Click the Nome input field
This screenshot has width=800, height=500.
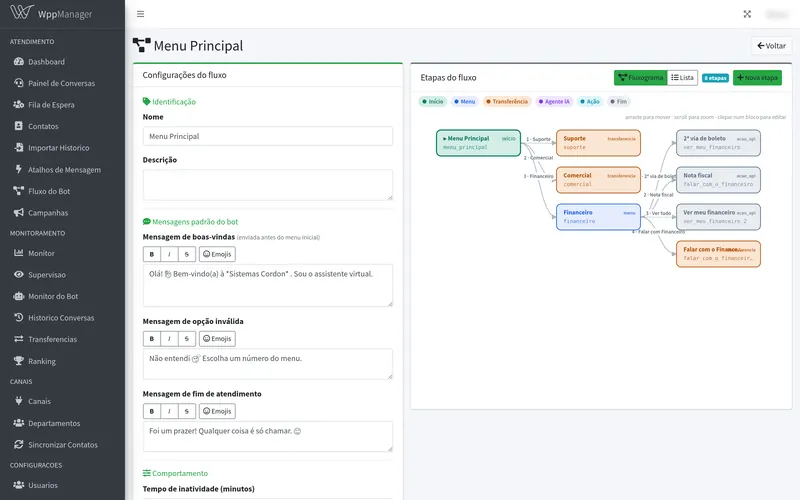tap(268, 136)
